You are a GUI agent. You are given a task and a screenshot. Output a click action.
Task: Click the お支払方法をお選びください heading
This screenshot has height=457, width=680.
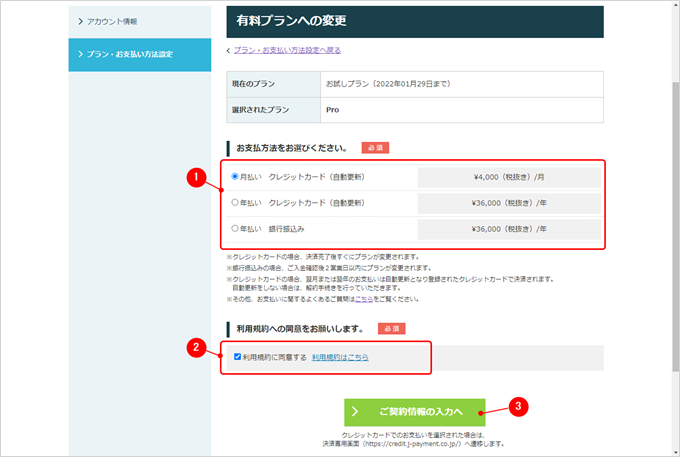point(291,148)
